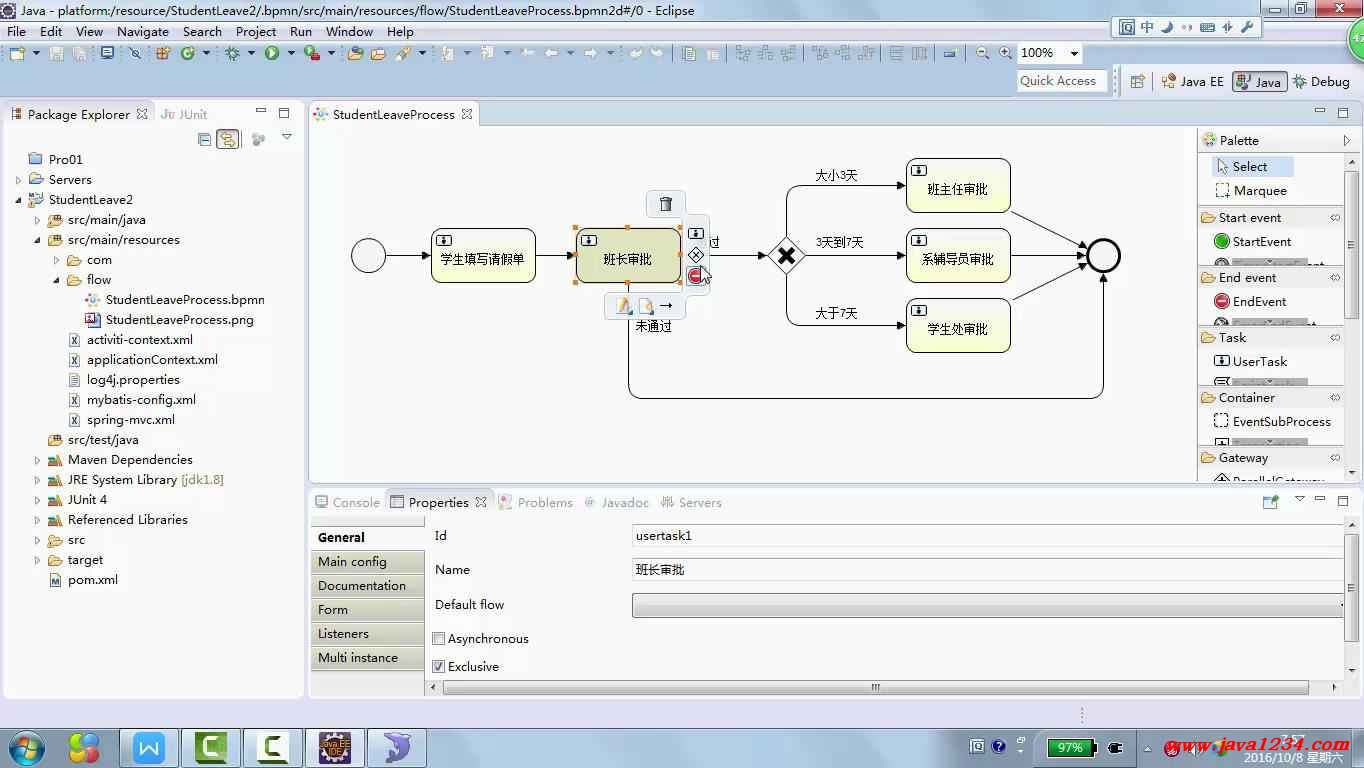
Task: Click the trash delete icon above selected task
Action: (x=666, y=204)
